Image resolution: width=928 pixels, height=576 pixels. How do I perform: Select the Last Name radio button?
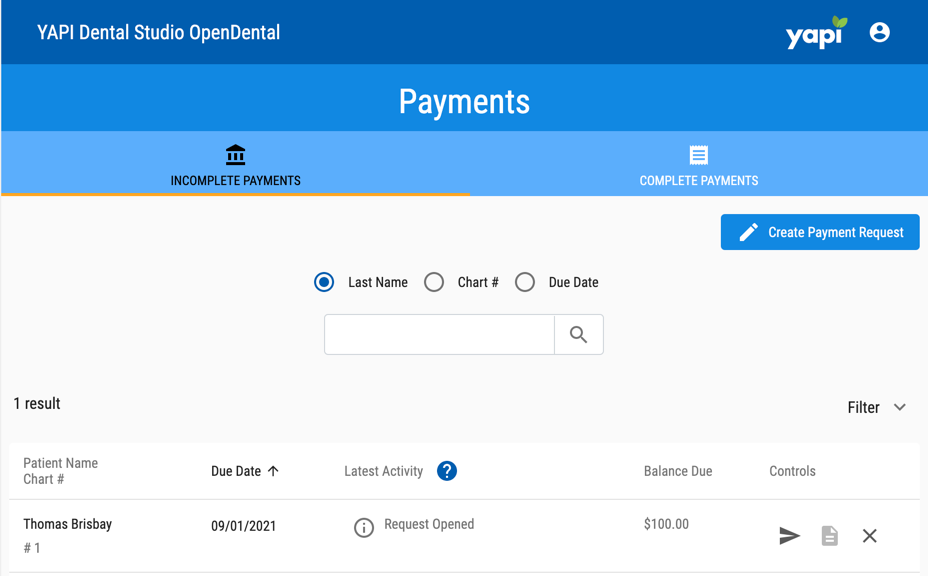[324, 282]
